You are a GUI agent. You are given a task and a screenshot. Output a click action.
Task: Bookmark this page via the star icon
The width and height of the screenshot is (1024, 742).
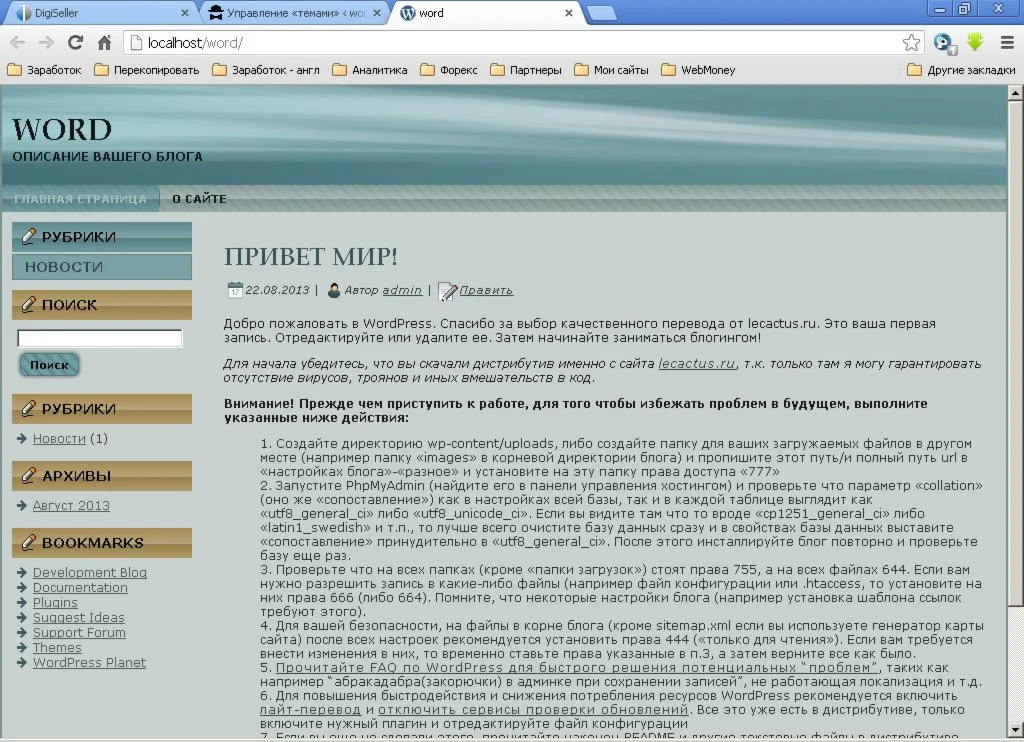pyautogui.click(x=911, y=43)
